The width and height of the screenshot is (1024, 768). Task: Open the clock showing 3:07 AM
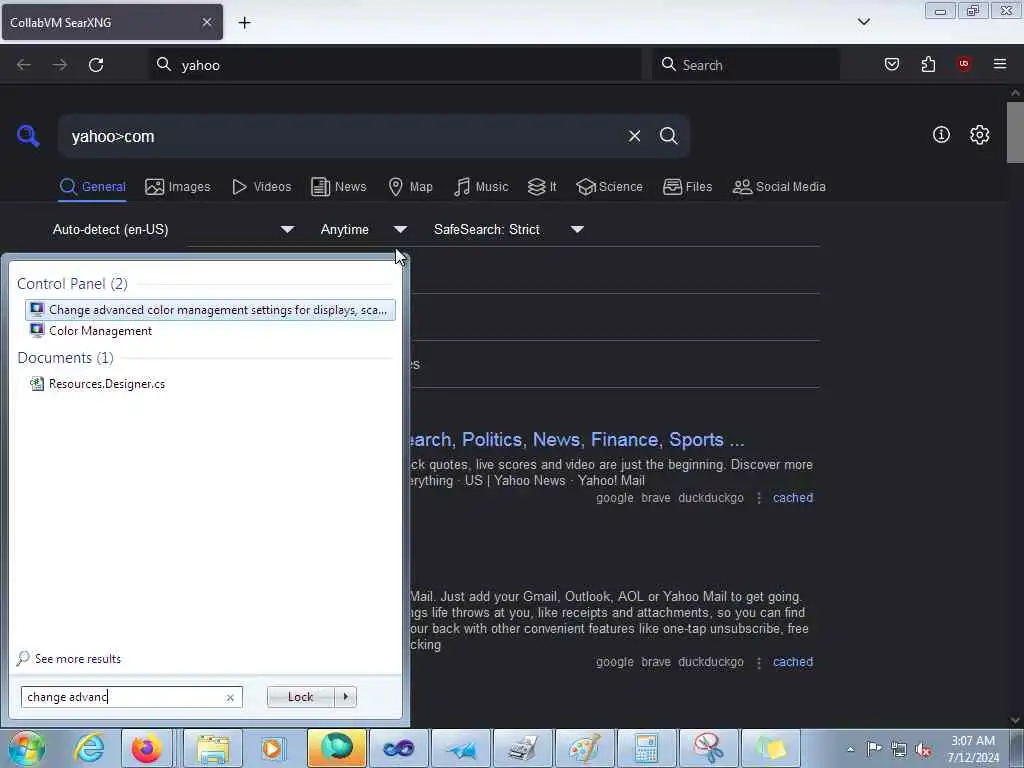(x=973, y=749)
